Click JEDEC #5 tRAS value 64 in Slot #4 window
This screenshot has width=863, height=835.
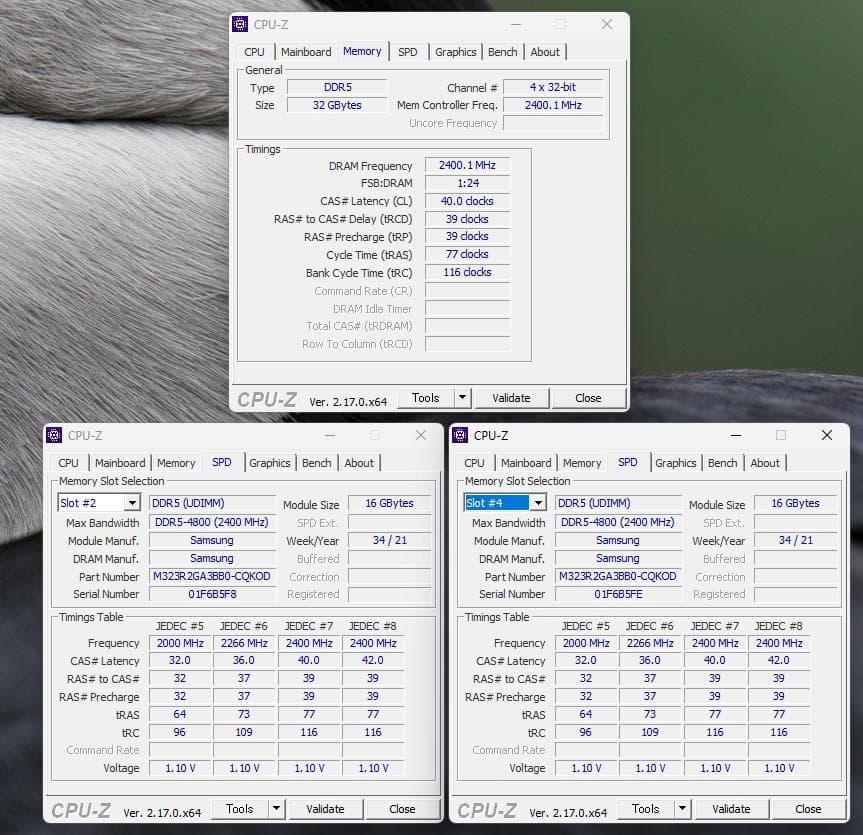click(586, 714)
